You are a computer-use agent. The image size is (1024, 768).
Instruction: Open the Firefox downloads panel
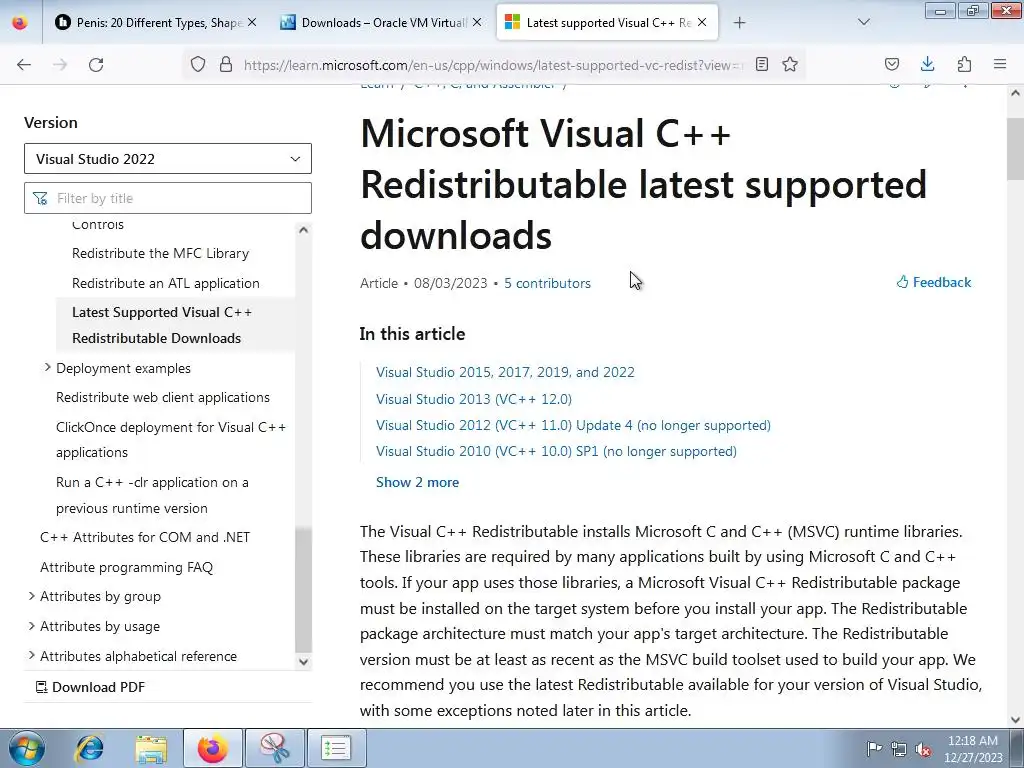[x=927, y=64]
